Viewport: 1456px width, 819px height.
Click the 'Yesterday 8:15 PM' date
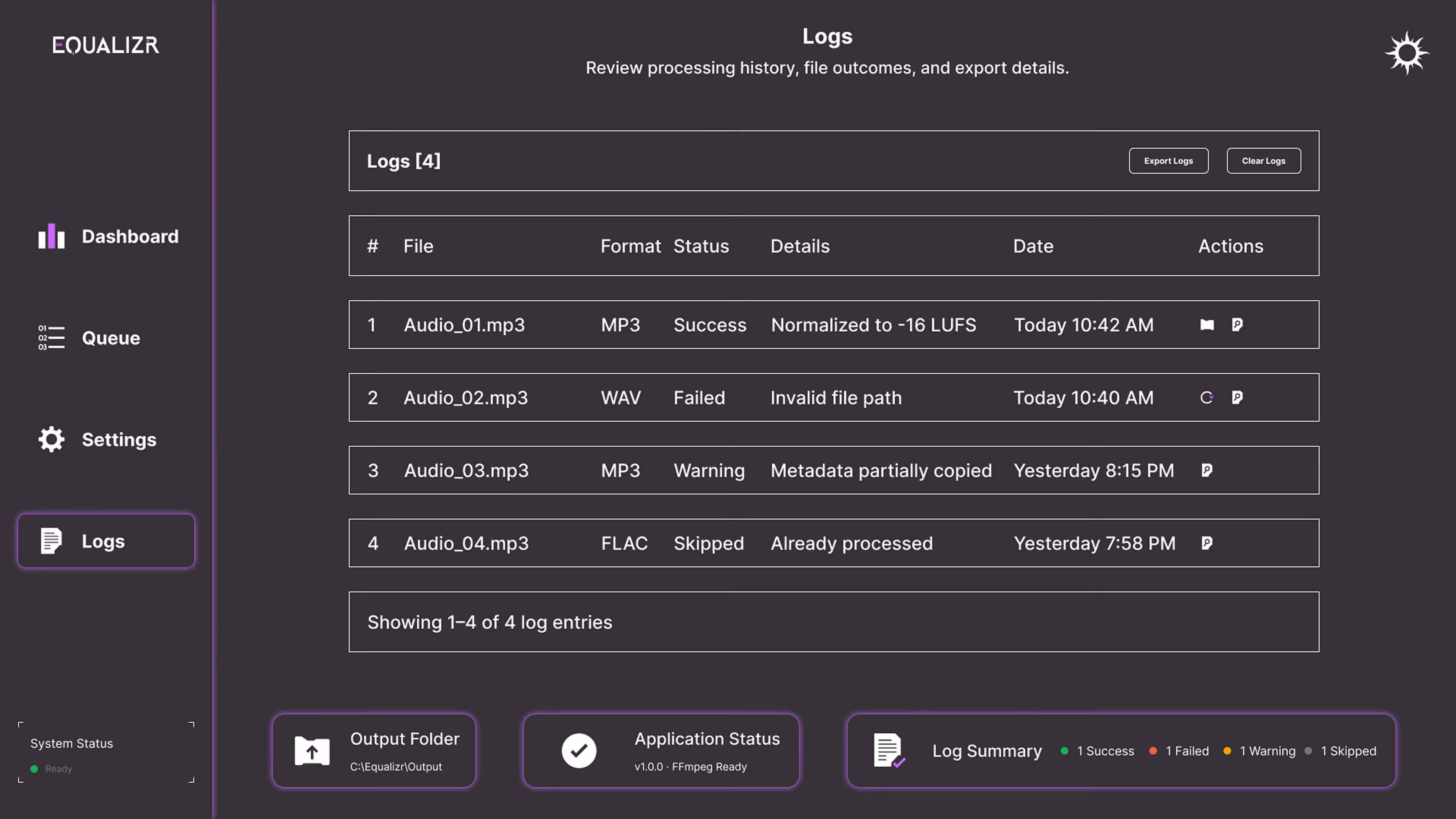click(x=1094, y=471)
